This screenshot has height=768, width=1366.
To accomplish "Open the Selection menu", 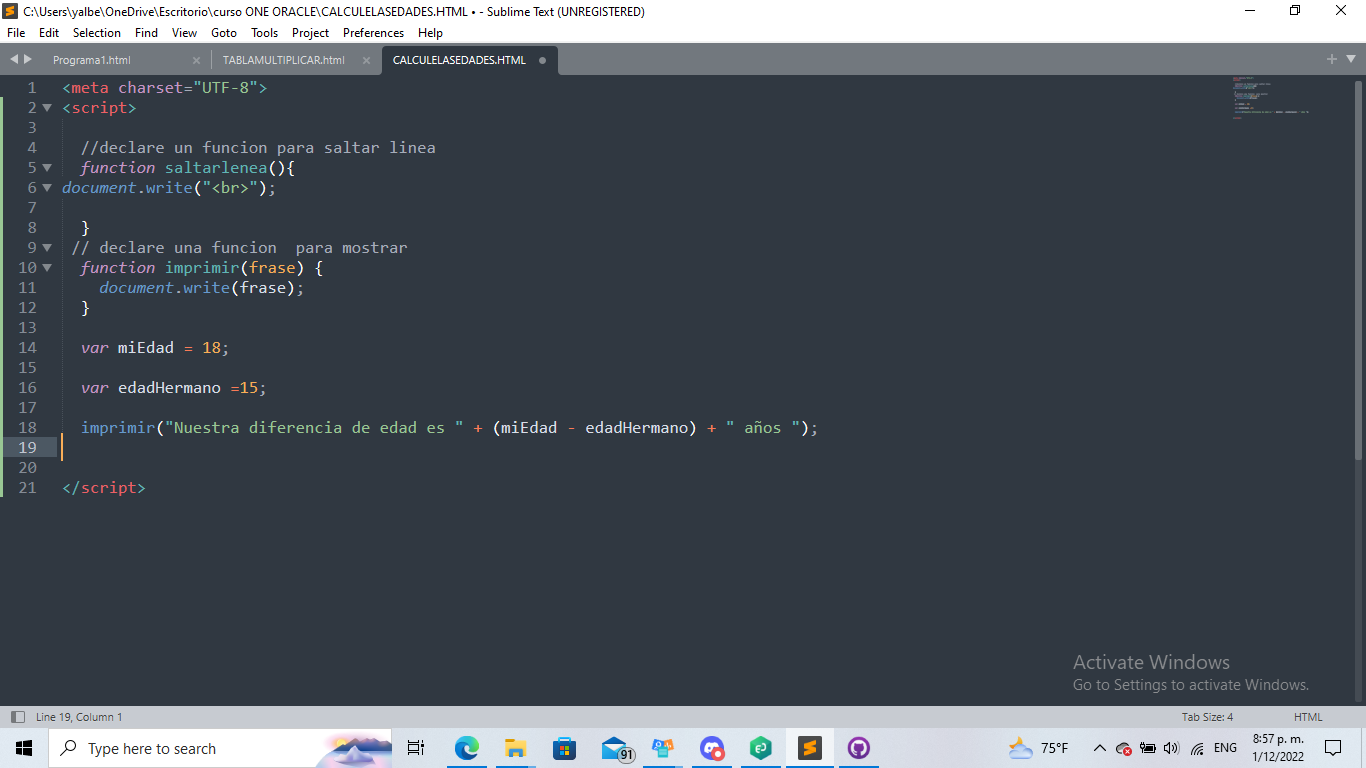I will 97,33.
